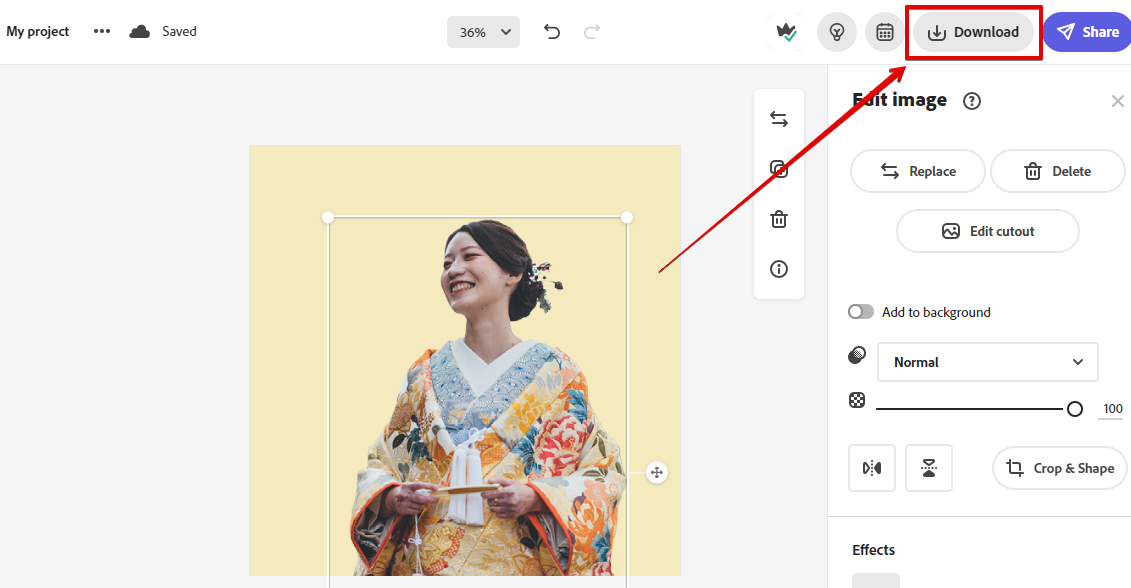Screen dimensions: 1131x588
Task: Flip the image vertically
Action: point(929,468)
